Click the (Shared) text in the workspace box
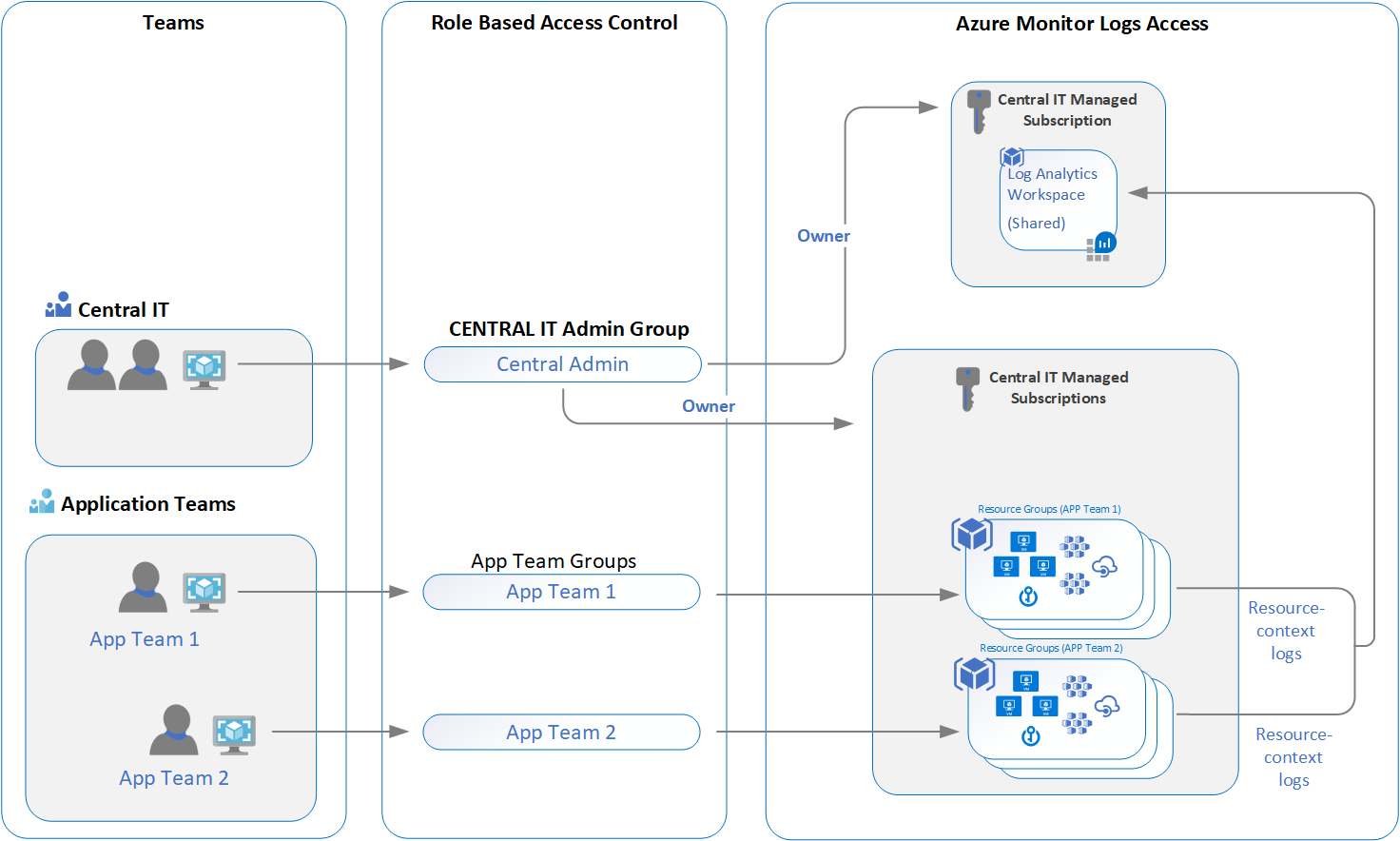This screenshot has height=841, width=1400. [1037, 224]
